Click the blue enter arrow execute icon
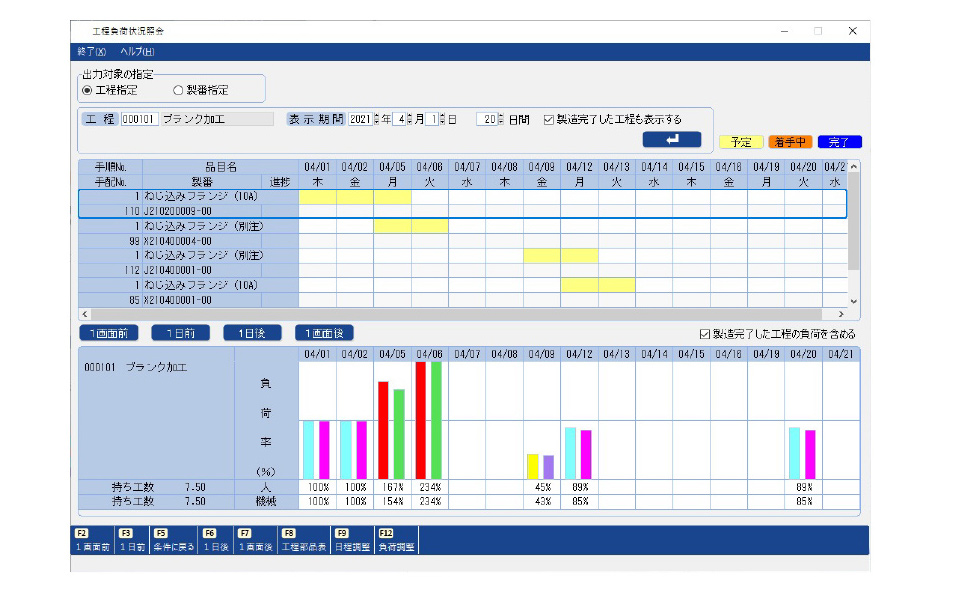The image size is (958, 590). [671, 139]
